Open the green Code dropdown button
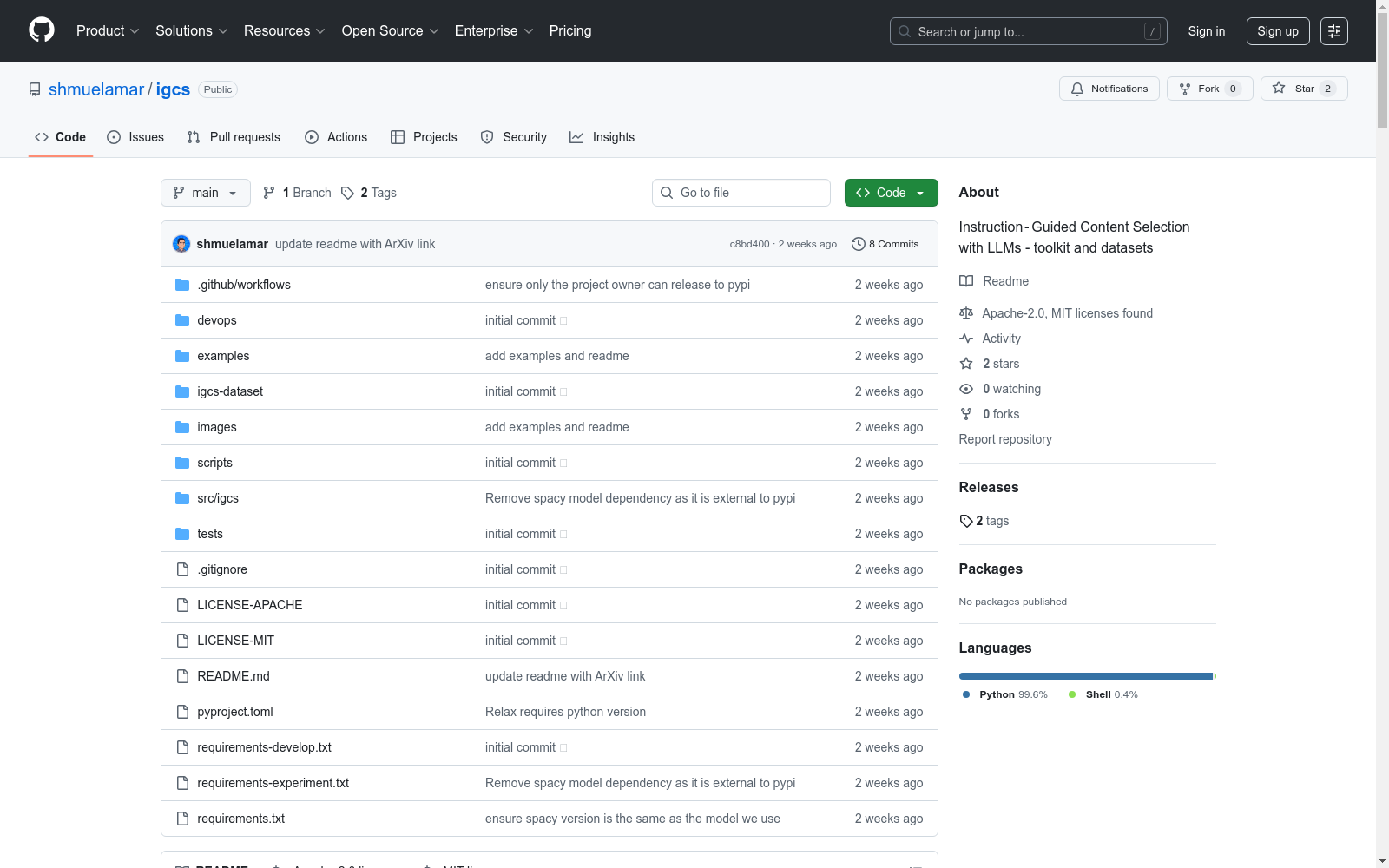Image resolution: width=1389 pixels, height=868 pixels. 891,193
